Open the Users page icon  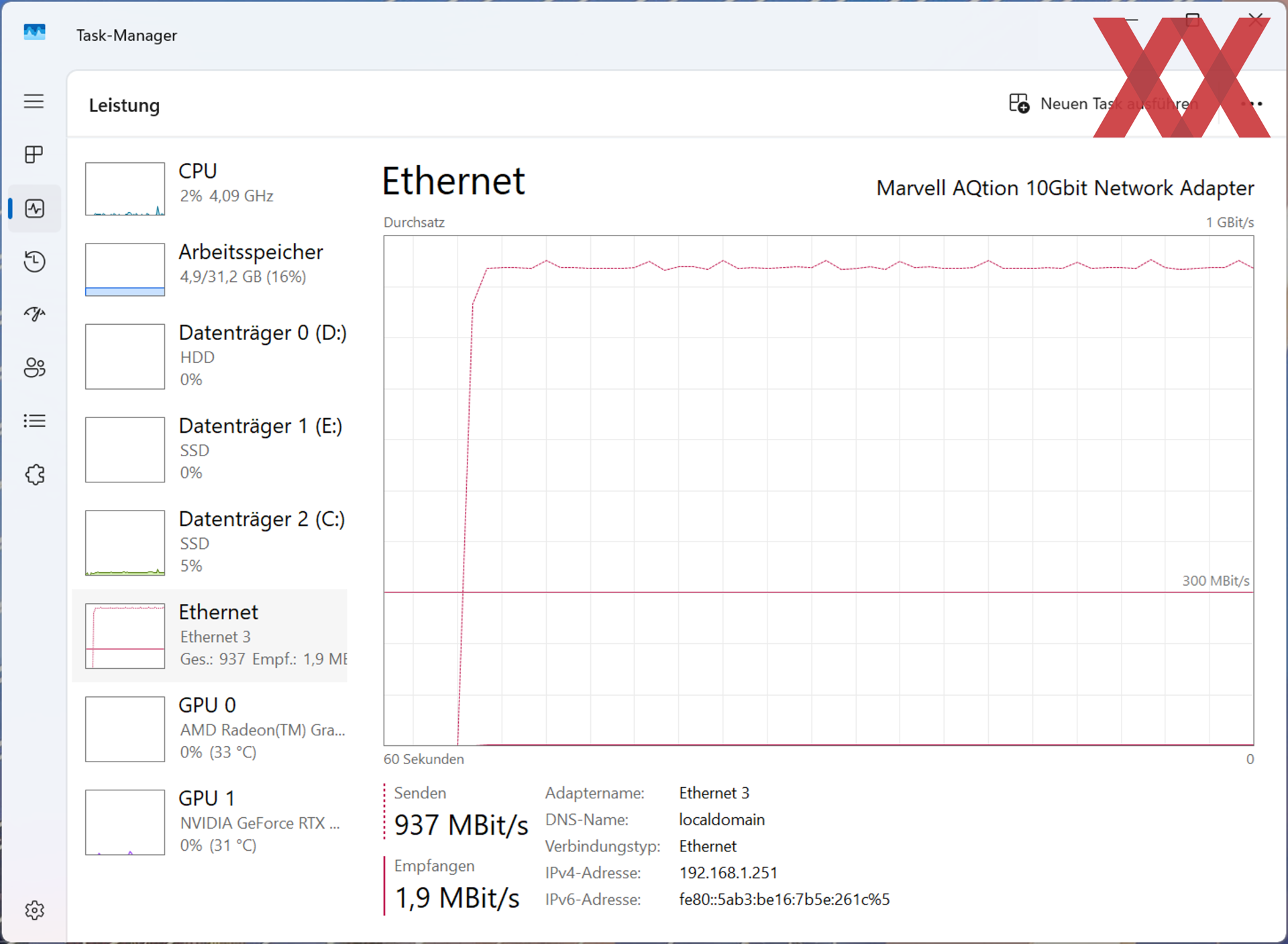coord(34,368)
